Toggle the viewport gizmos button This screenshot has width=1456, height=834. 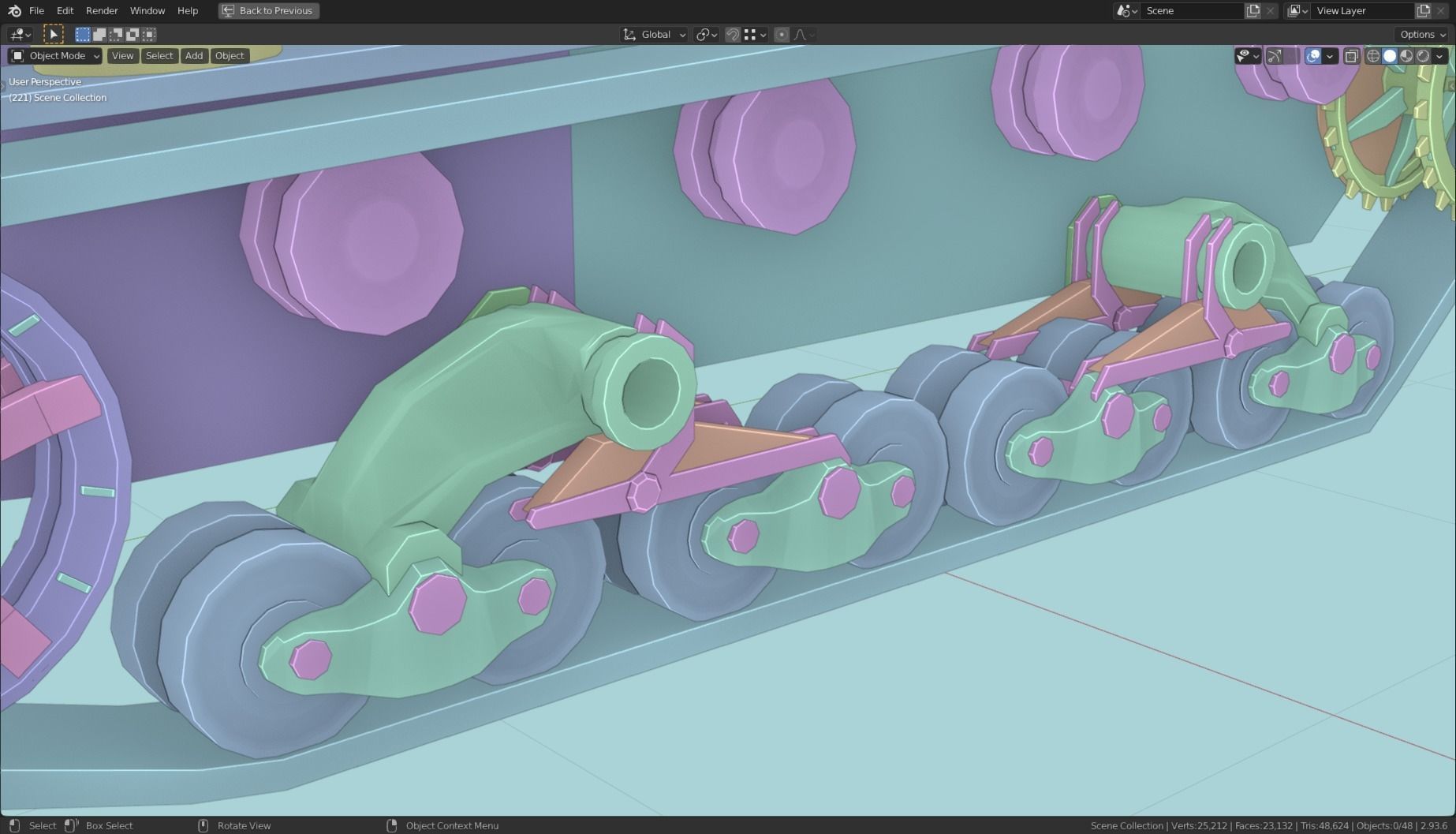[x=1275, y=55]
